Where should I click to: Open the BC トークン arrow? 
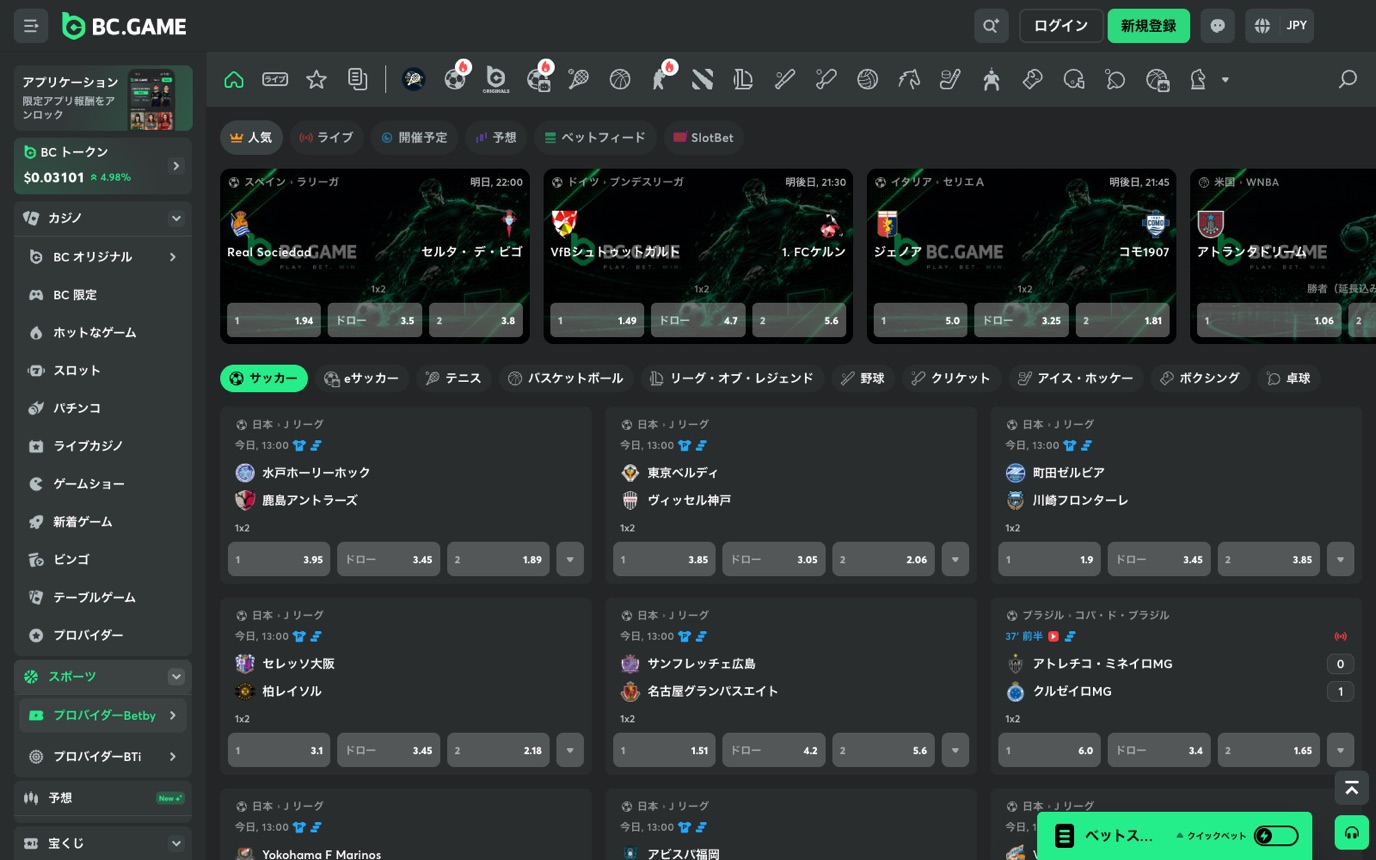tap(176, 166)
